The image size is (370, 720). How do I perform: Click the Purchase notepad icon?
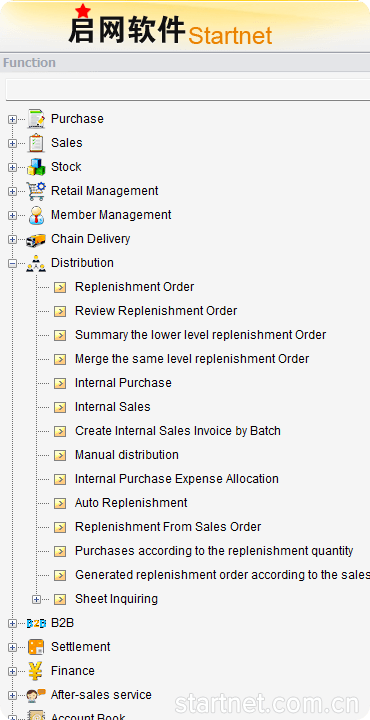point(36,119)
